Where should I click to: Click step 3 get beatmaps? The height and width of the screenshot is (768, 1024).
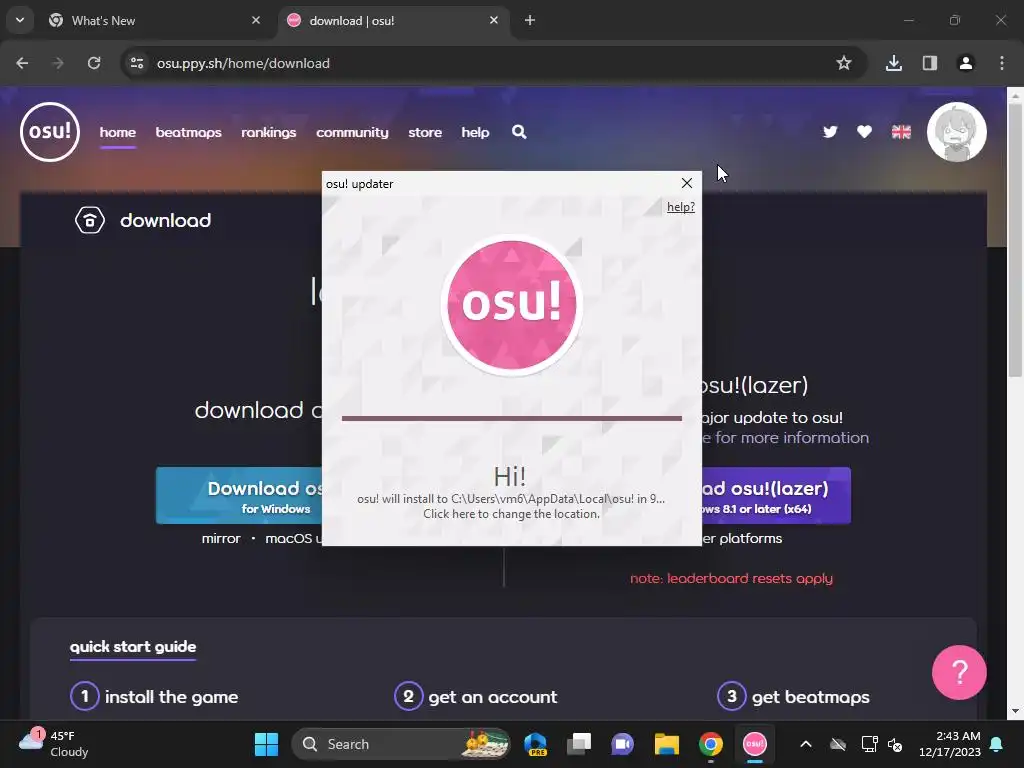pyautogui.click(x=793, y=697)
